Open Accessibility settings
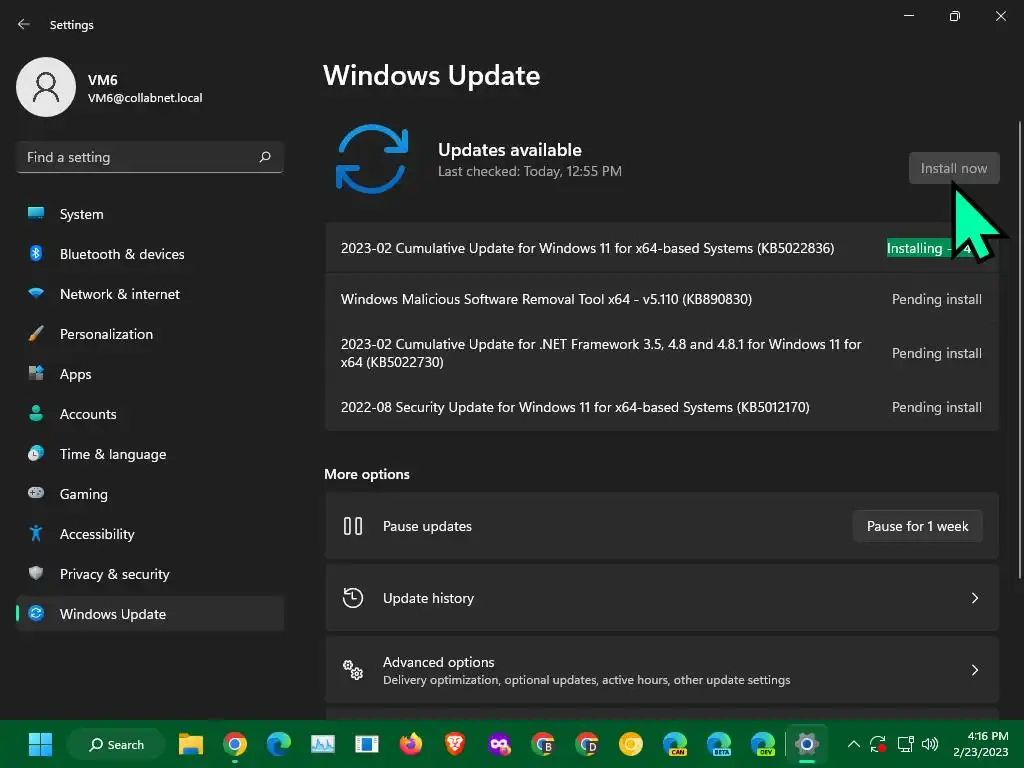 coord(150,534)
